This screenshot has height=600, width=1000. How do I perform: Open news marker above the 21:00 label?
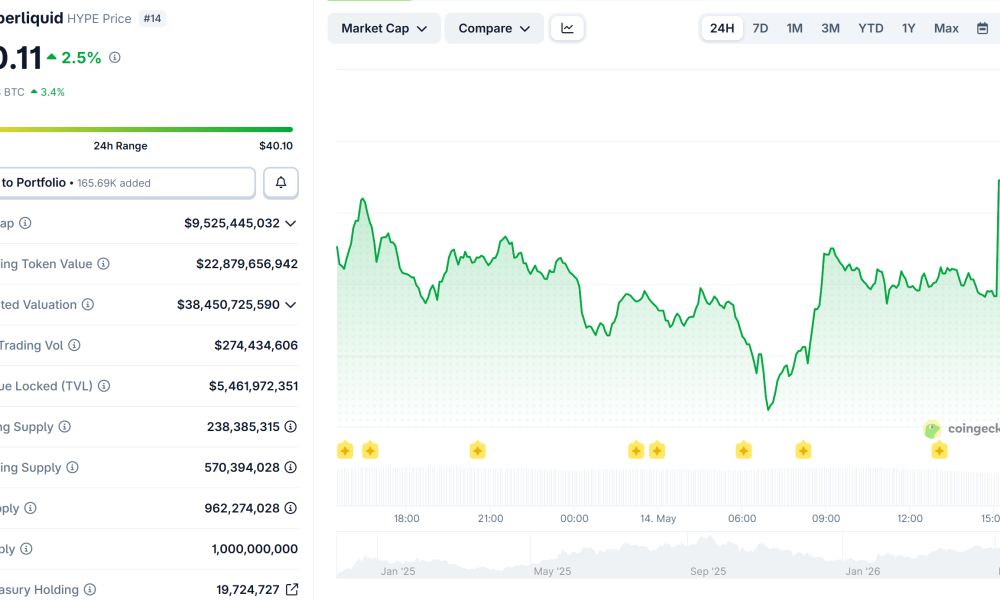(478, 451)
